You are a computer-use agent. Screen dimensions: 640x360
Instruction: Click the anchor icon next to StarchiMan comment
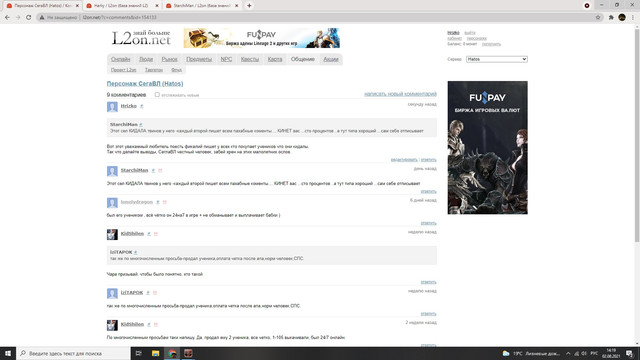pyautogui.click(x=153, y=170)
